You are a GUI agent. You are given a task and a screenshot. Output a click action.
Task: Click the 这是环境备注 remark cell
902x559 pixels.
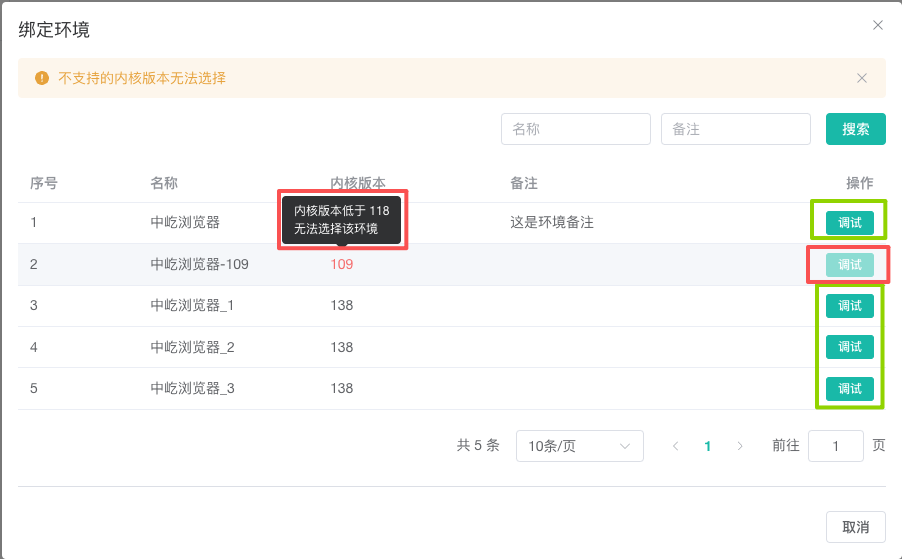pos(552,223)
